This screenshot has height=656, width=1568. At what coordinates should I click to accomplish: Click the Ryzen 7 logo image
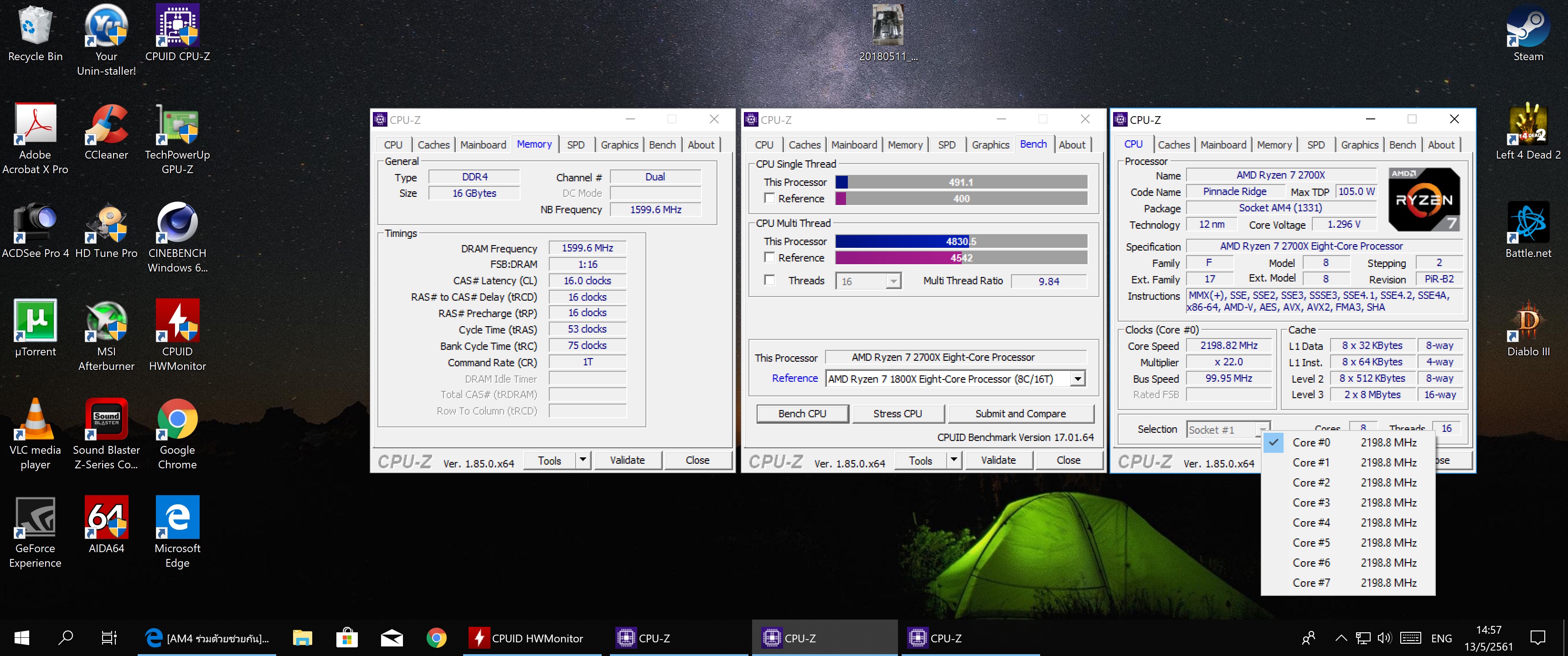click(1424, 200)
